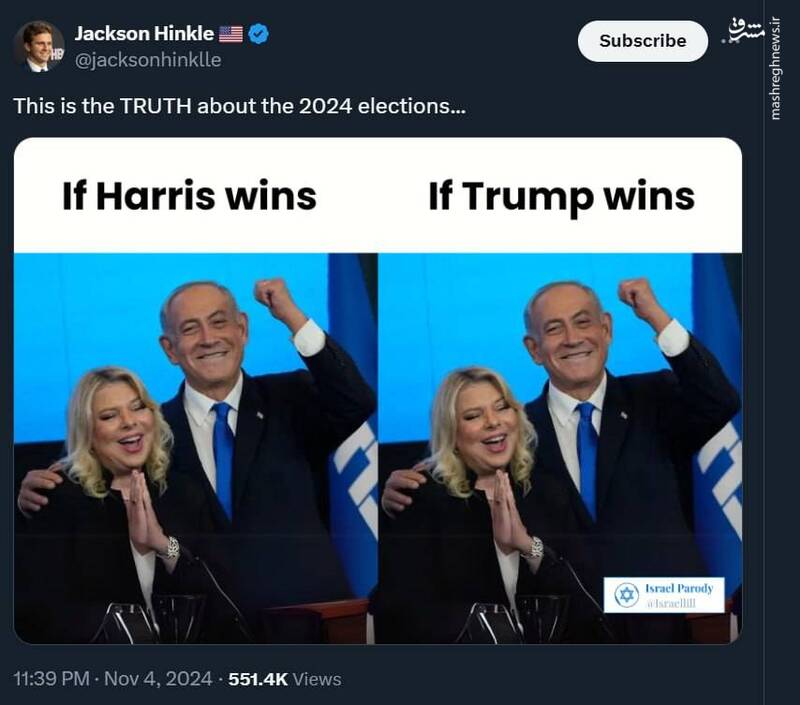Click the Star of David icon
Image resolution: width=800 pixels, height=705 pixels.
626,594
